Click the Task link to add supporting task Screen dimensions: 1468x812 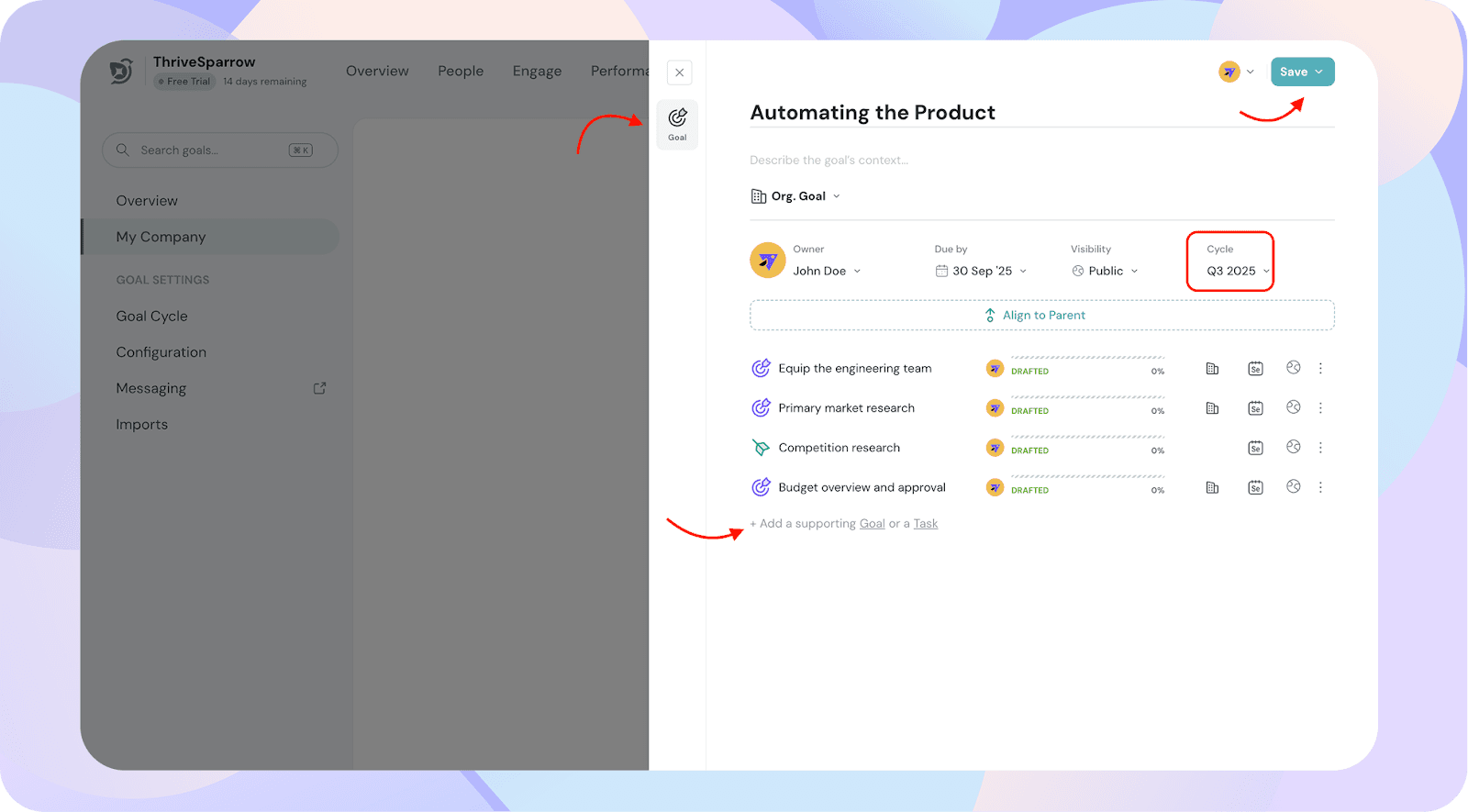tap(925, 524)
